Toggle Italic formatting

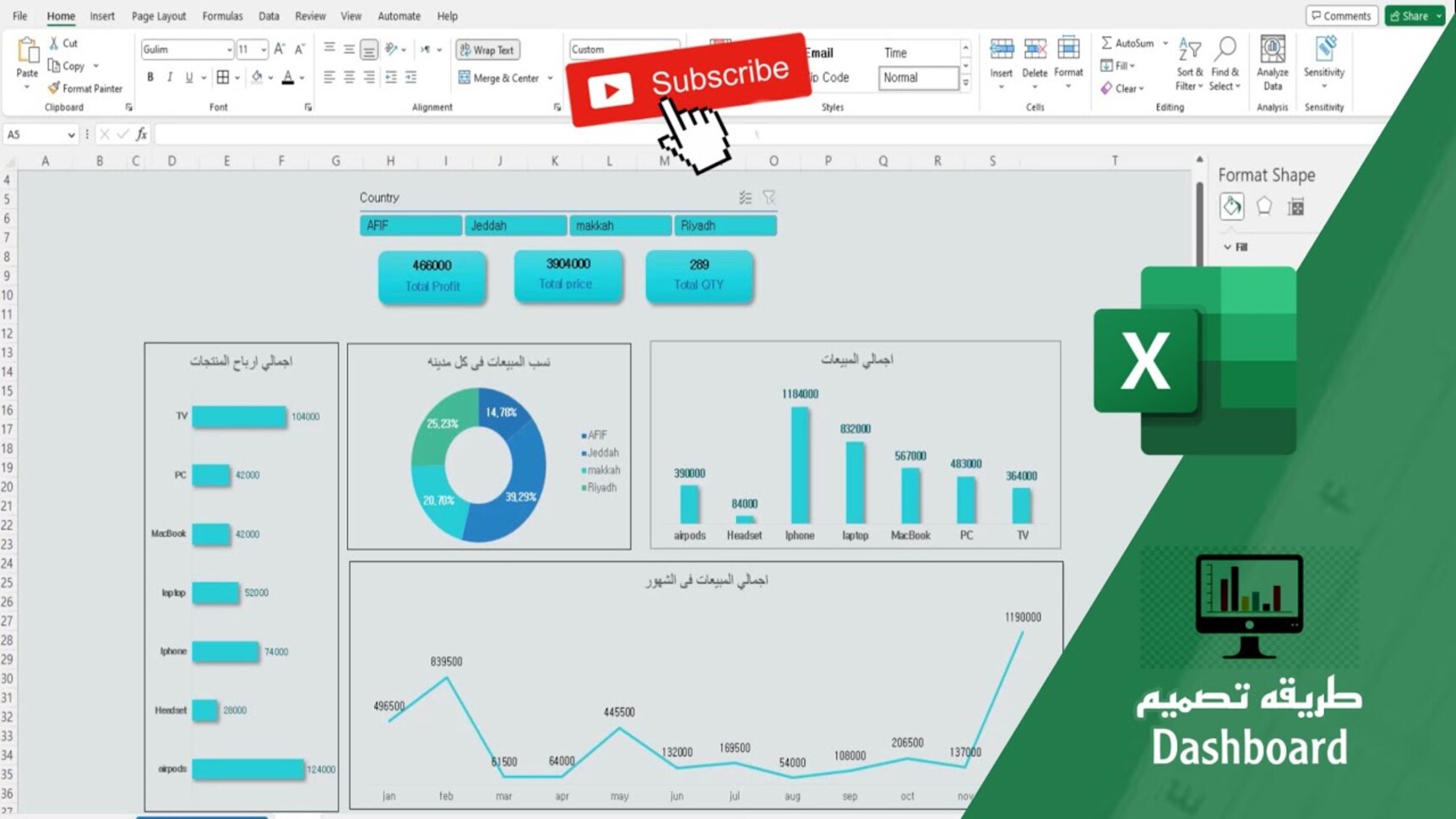click(x=170, y=78)
